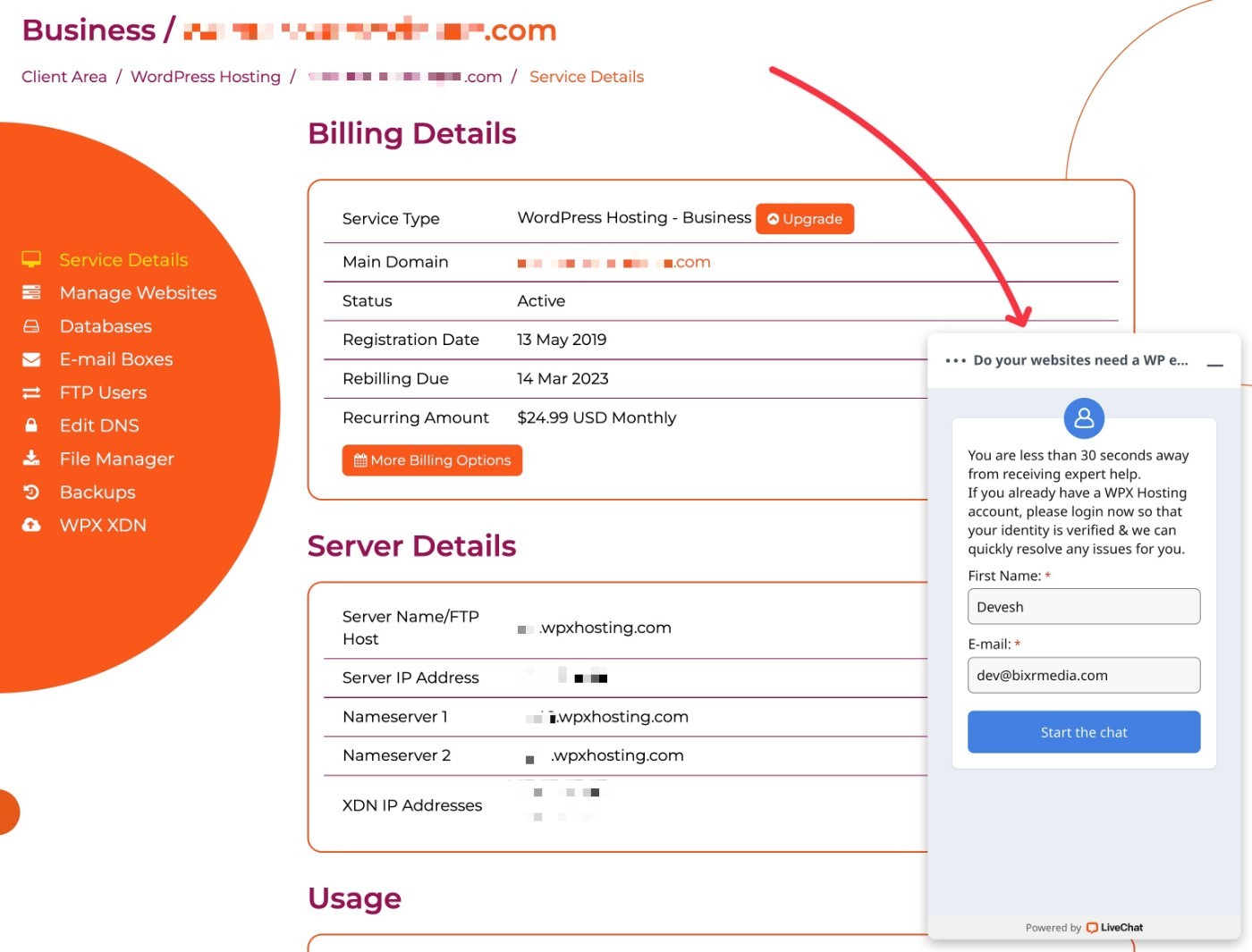
Task: Go to Client Area breadcrumb
Action: pos(64,77)
